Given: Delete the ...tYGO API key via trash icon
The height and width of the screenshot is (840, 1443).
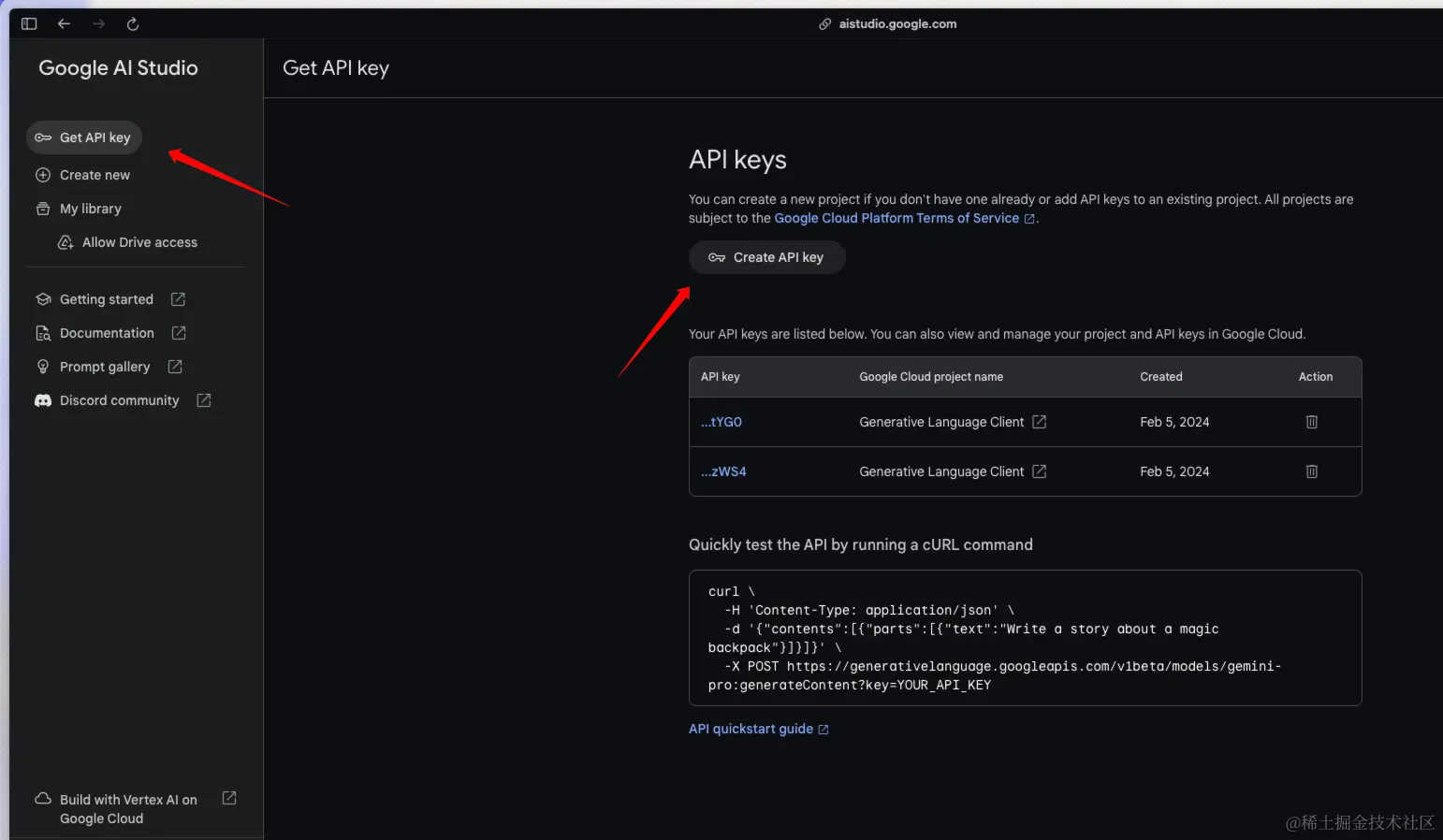Looking at the screenshot, I should pos(1311,422).
